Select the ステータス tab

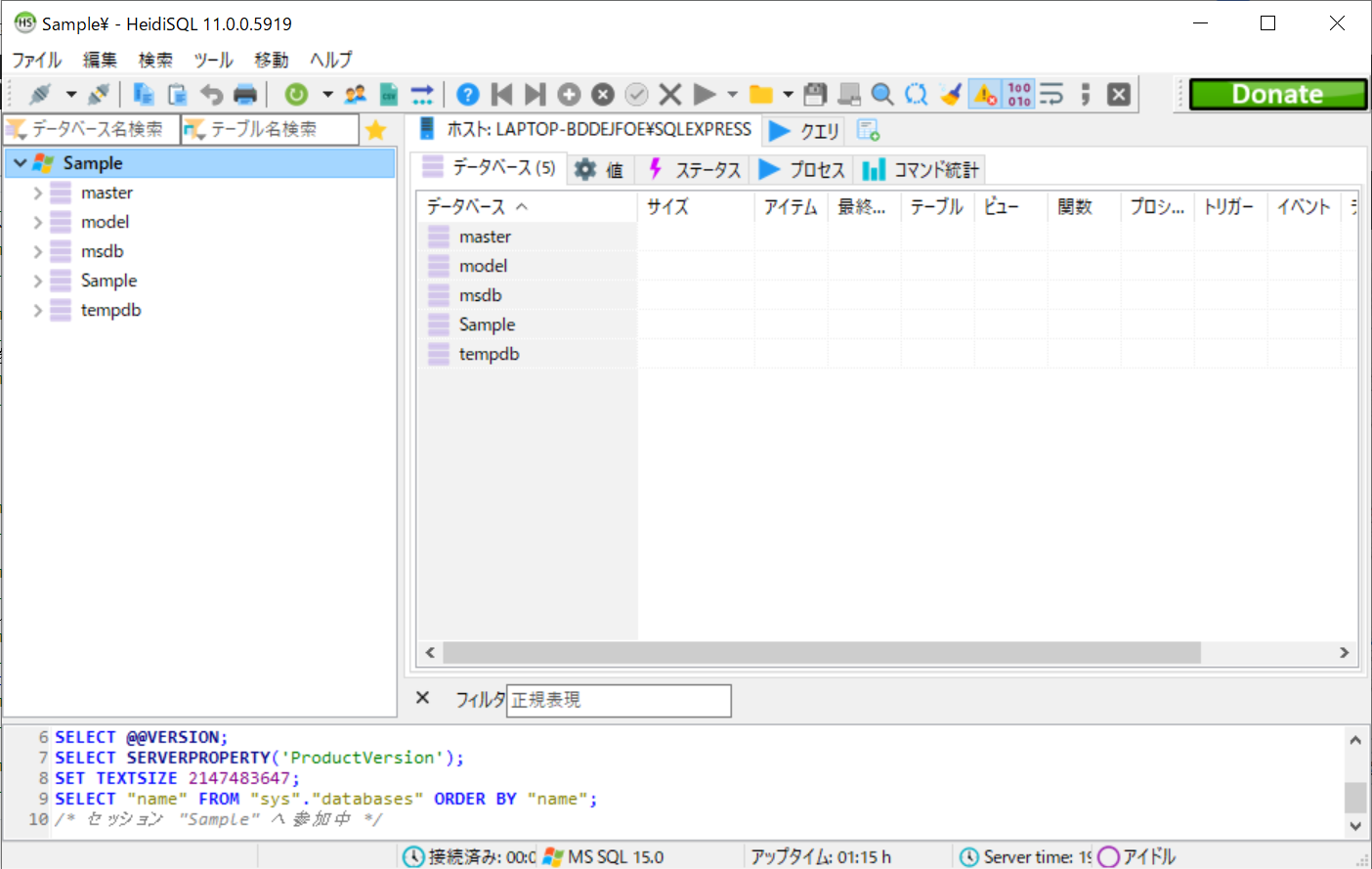click(693, 169)
